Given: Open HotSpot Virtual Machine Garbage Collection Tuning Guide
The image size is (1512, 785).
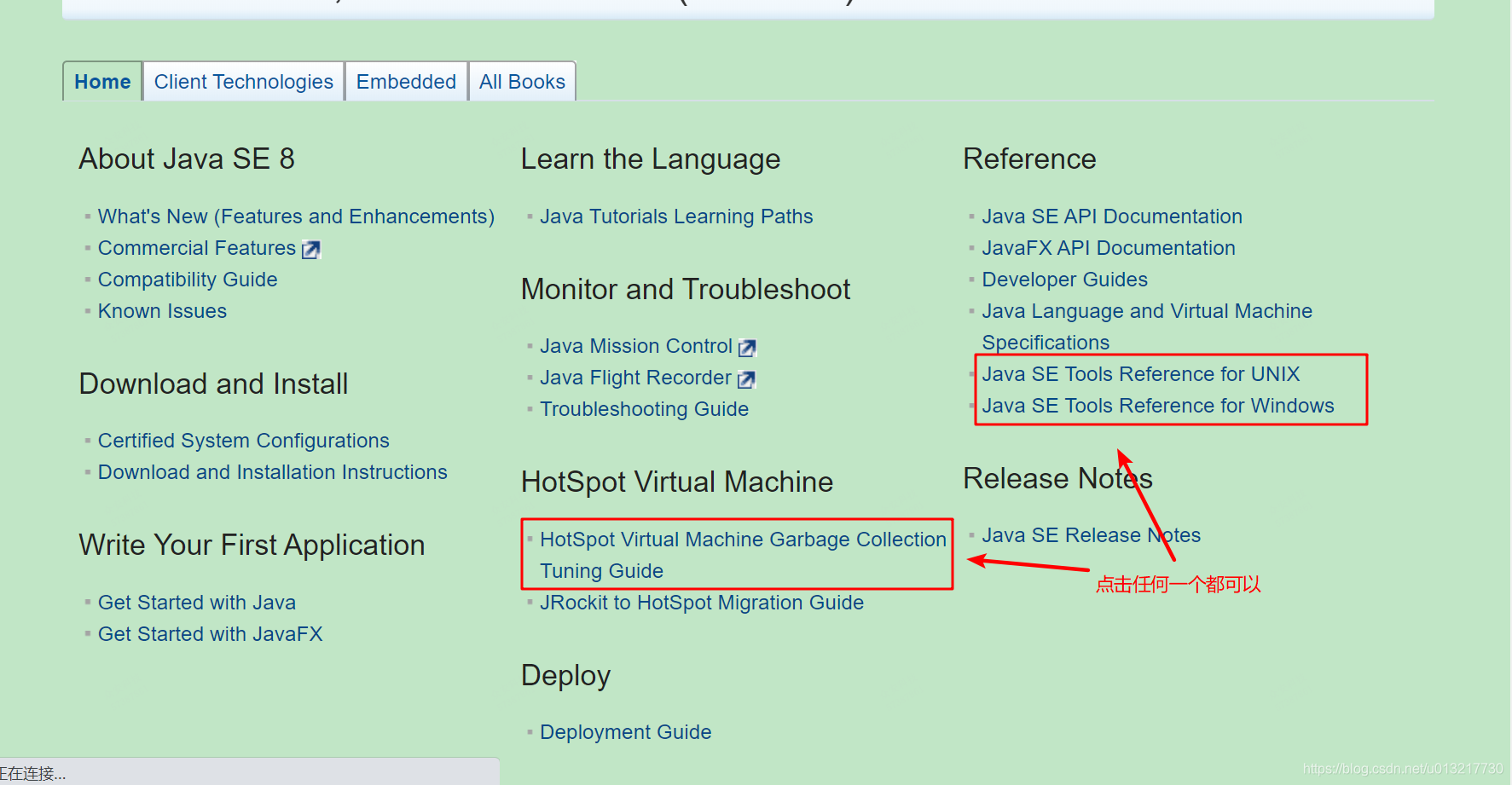Looking at the screenshot, I should coord(743,555).
